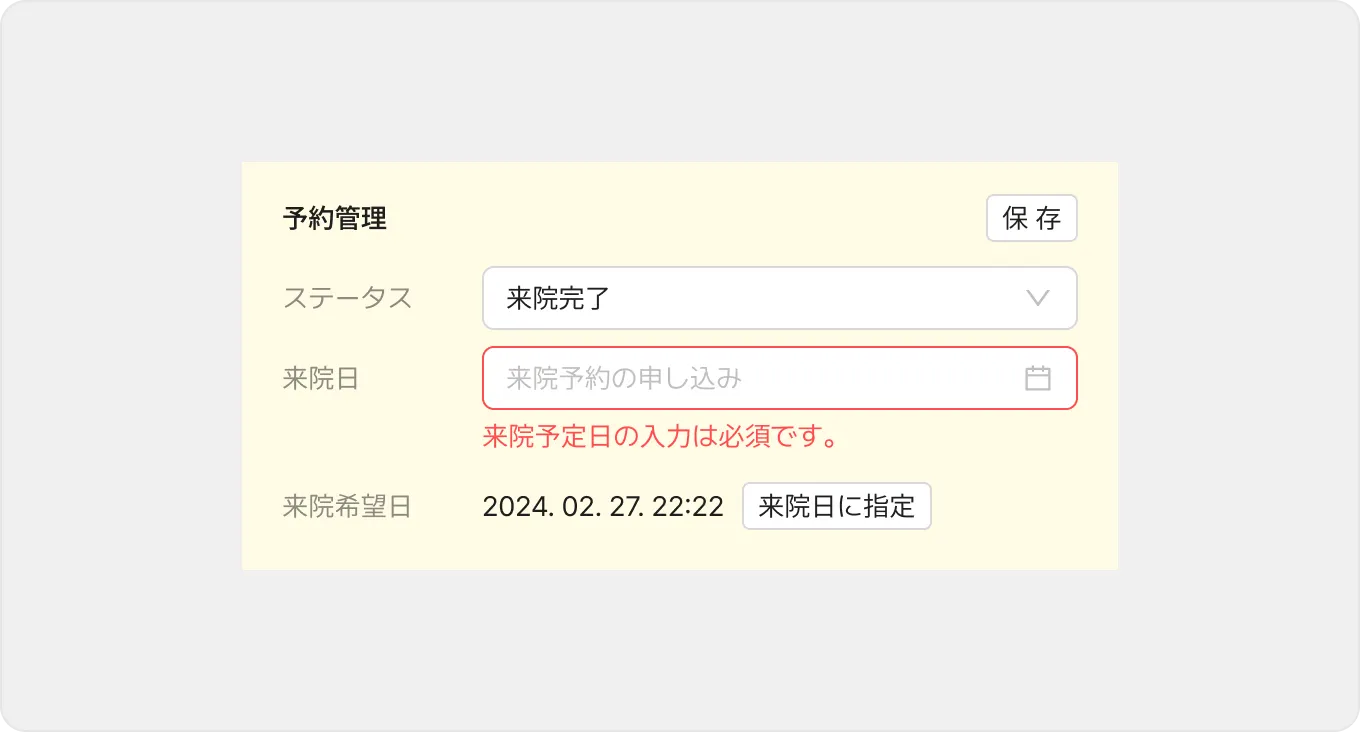Image resolution: width=1360 pixels, height=732 pixels.
Task: Click the 来院日 label
Action: [x=320, y=378]
